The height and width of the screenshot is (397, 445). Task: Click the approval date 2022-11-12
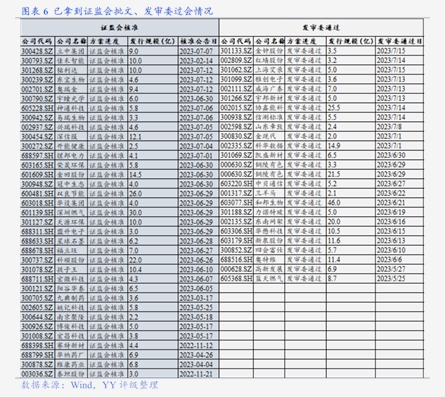(x=196, y=346)
